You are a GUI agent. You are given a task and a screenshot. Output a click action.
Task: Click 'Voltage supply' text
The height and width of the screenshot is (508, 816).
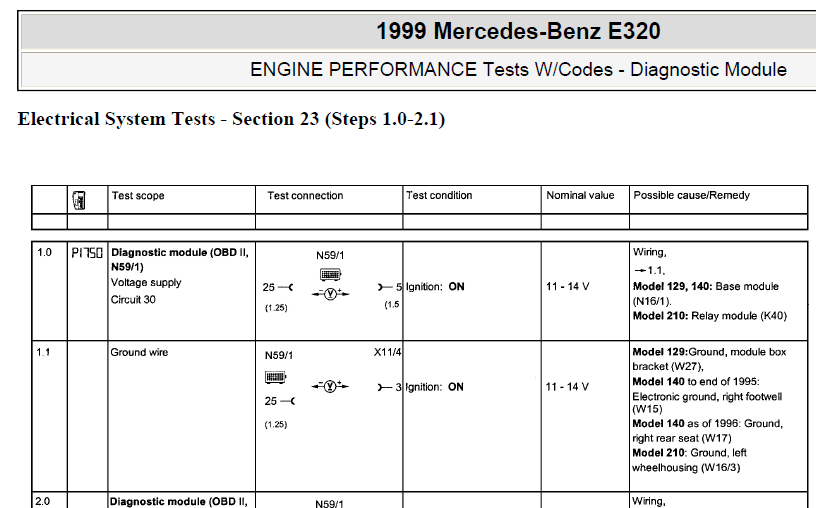pos(146,283)
